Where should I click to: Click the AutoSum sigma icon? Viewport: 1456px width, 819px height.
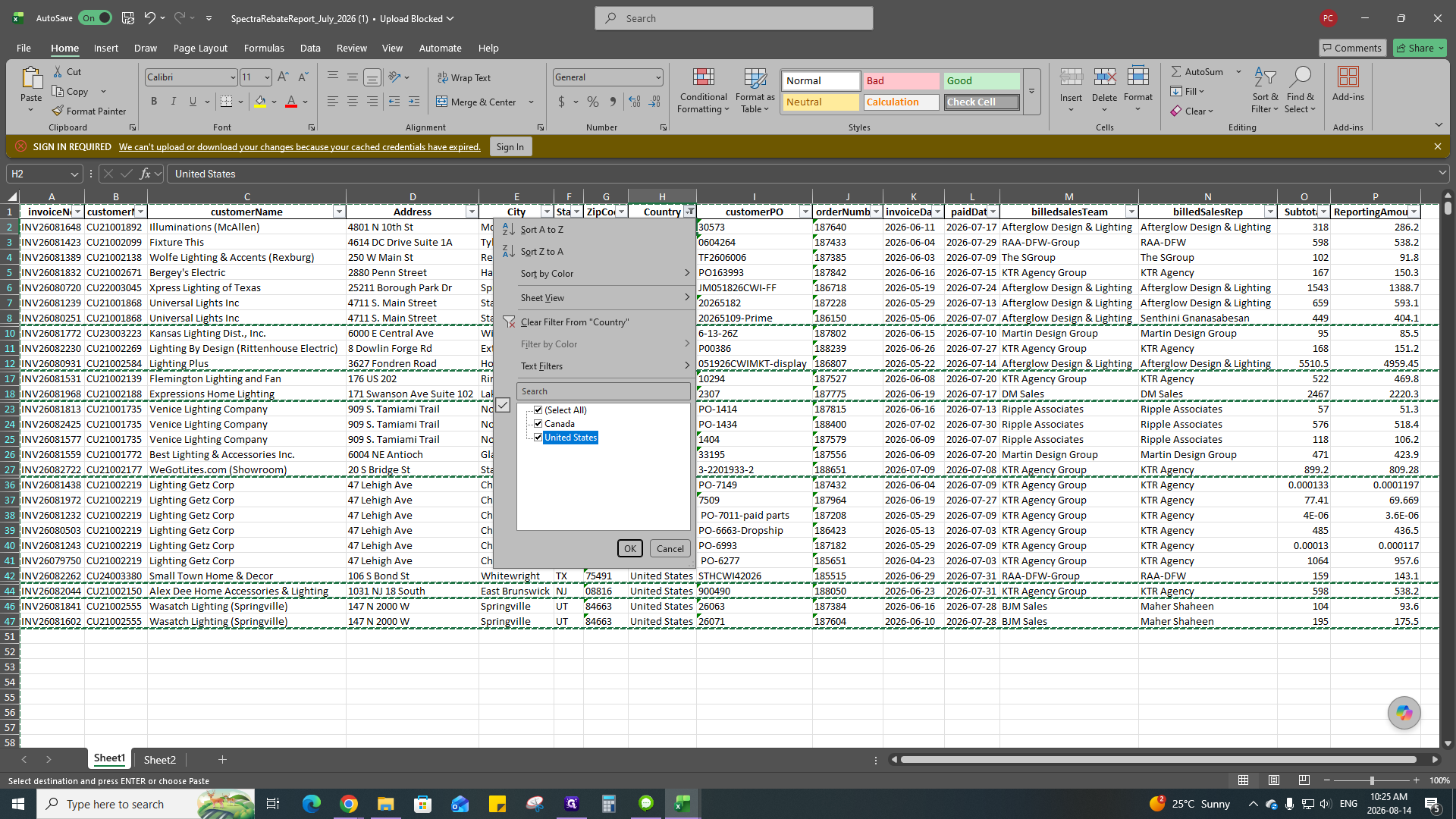(x=1176, y=71)
